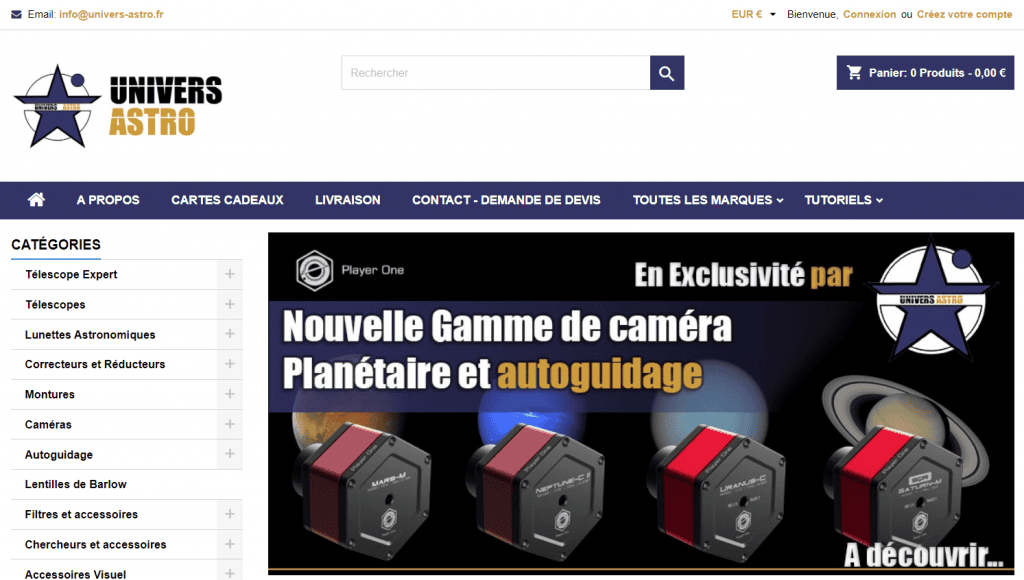Click Créez votre compte link
This screenshot has height=580, width=1024.
(x=964, y=14)
